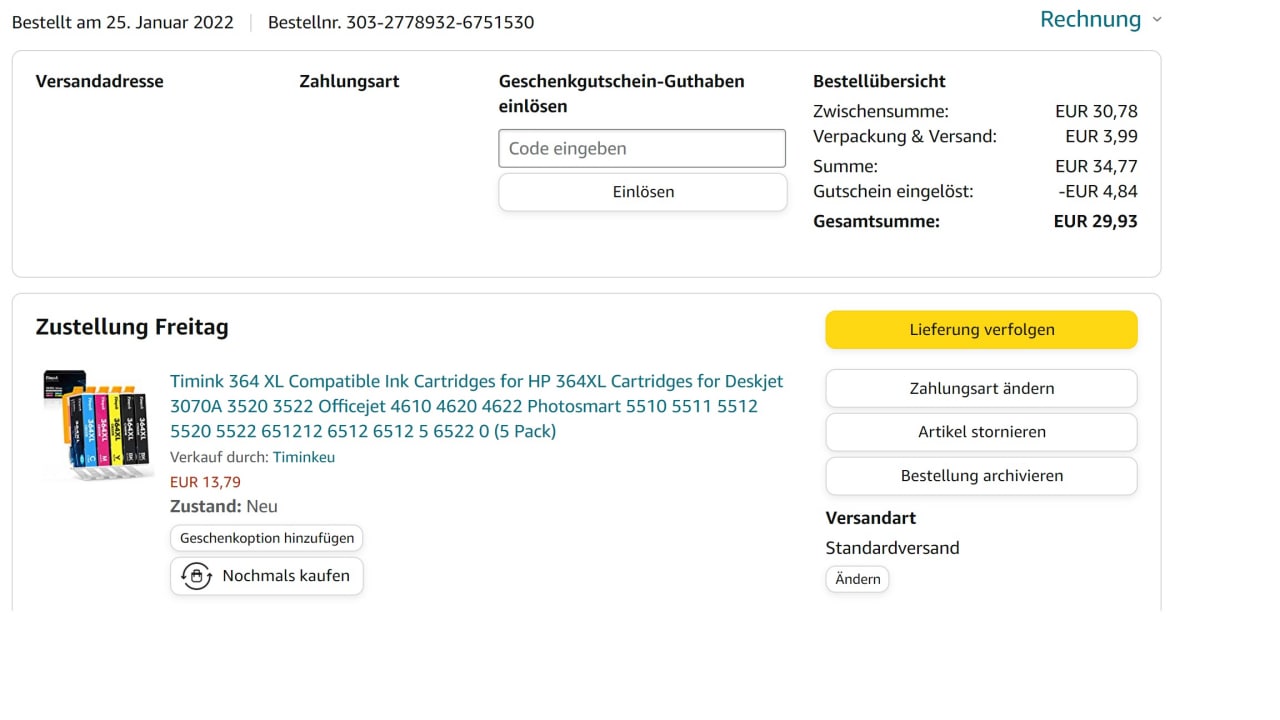Select the Gesamtsumme EUR 29,93 total
This screenshot has width=1280, height=720.
[1095, 222]
